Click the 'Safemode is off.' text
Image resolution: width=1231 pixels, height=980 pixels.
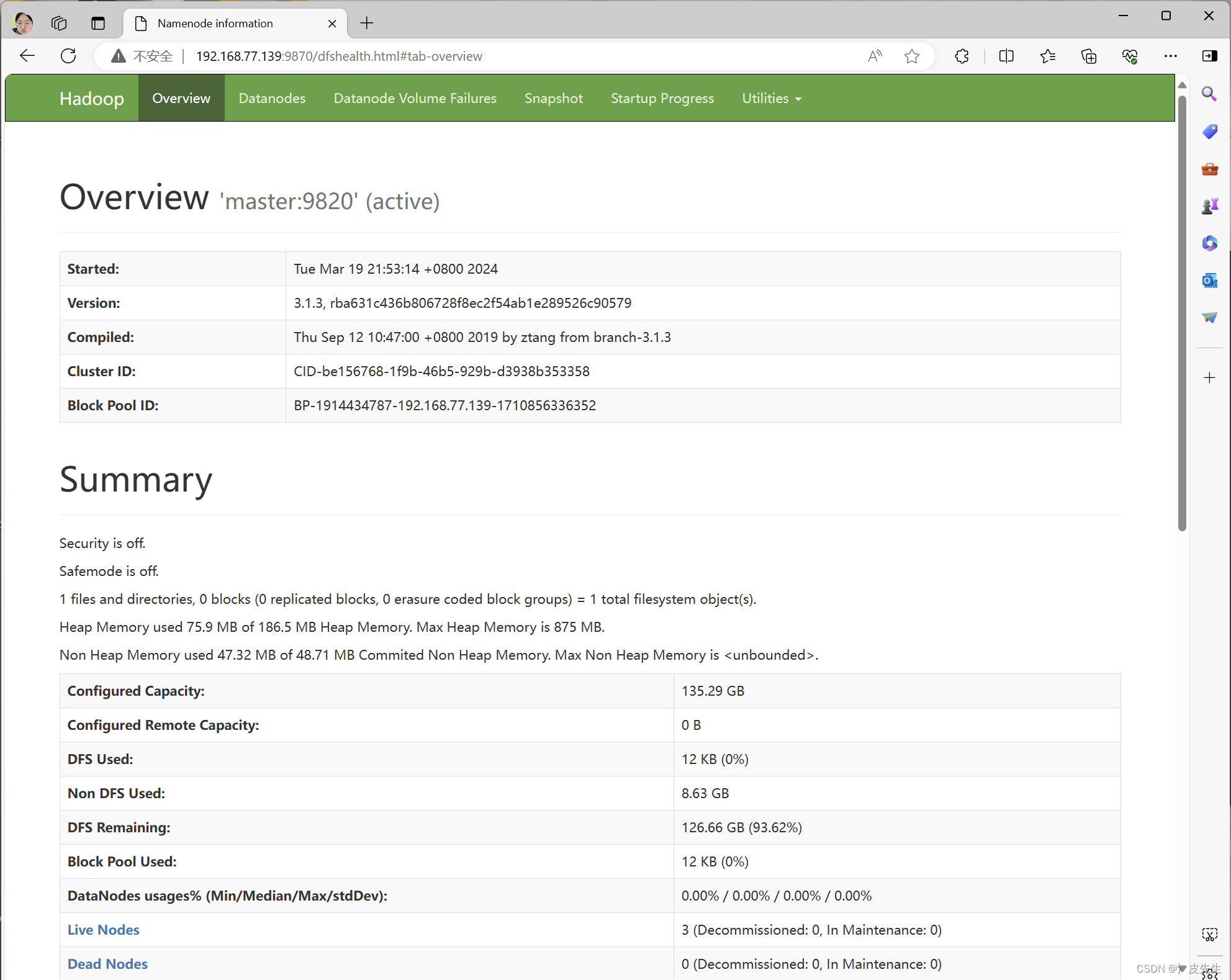(109, 571)
